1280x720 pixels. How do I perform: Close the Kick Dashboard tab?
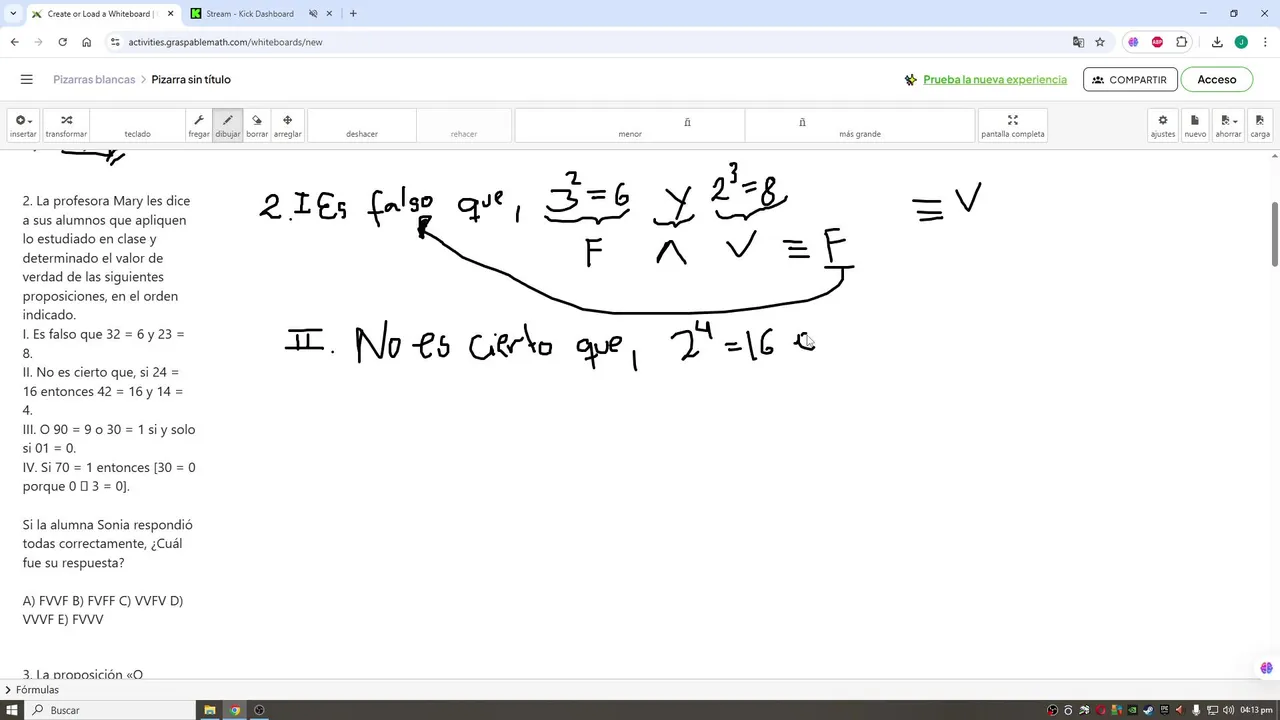(330, 14)
